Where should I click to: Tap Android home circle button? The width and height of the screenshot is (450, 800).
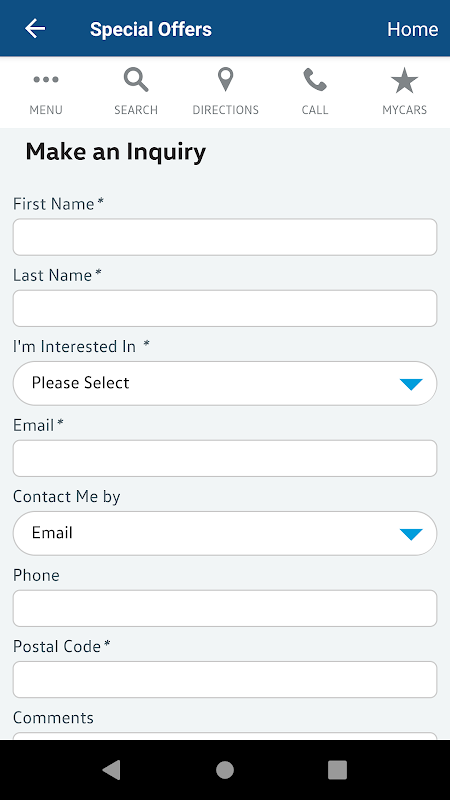point(225,769)
